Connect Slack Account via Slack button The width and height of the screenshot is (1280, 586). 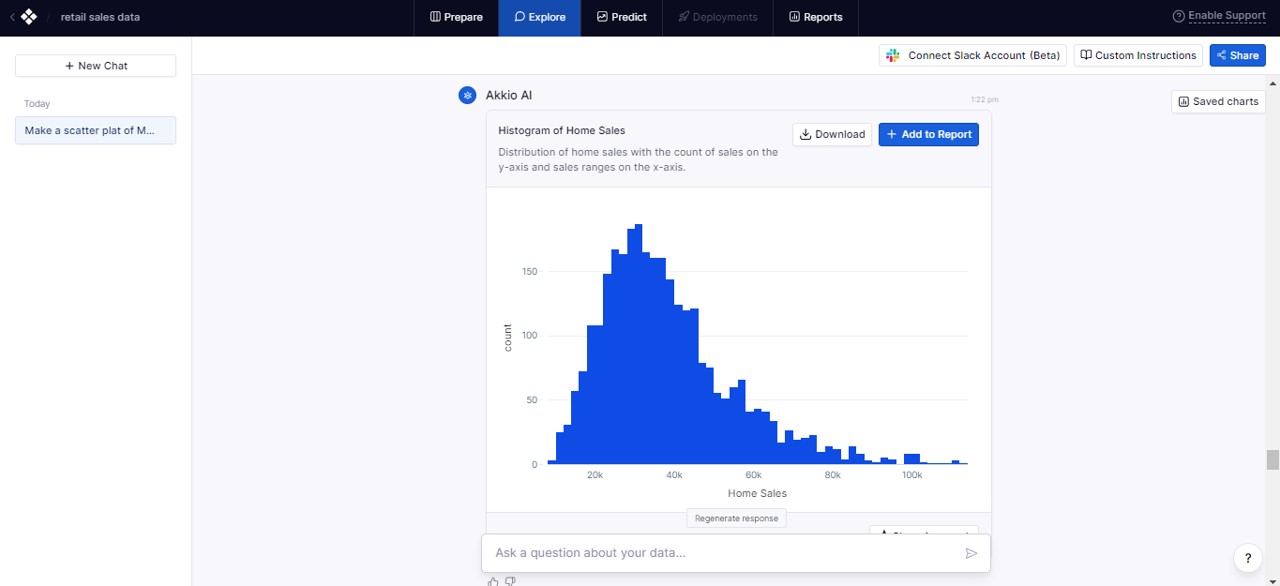click(973, 56)
